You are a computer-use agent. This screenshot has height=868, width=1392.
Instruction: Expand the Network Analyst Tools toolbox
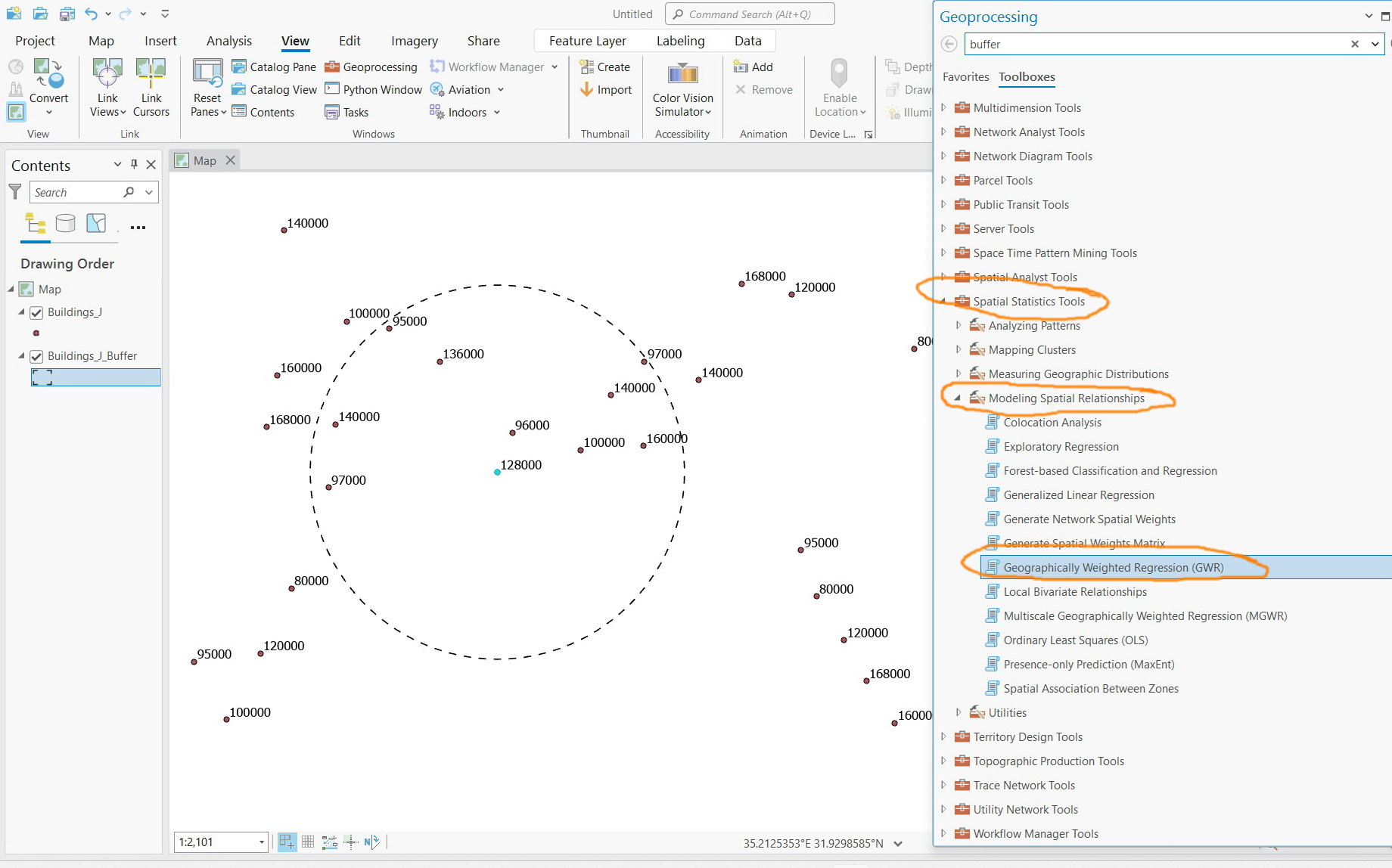tap(943, 132)
